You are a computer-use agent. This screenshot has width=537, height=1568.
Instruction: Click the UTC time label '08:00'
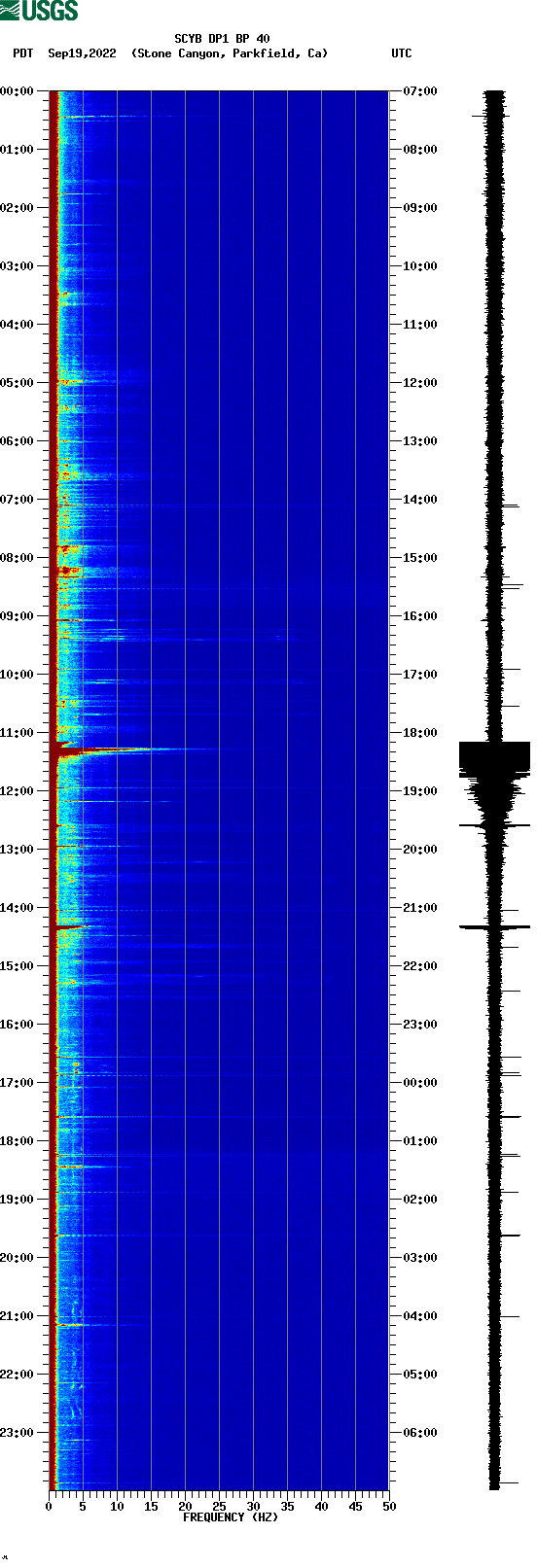(x=420, y=150)
